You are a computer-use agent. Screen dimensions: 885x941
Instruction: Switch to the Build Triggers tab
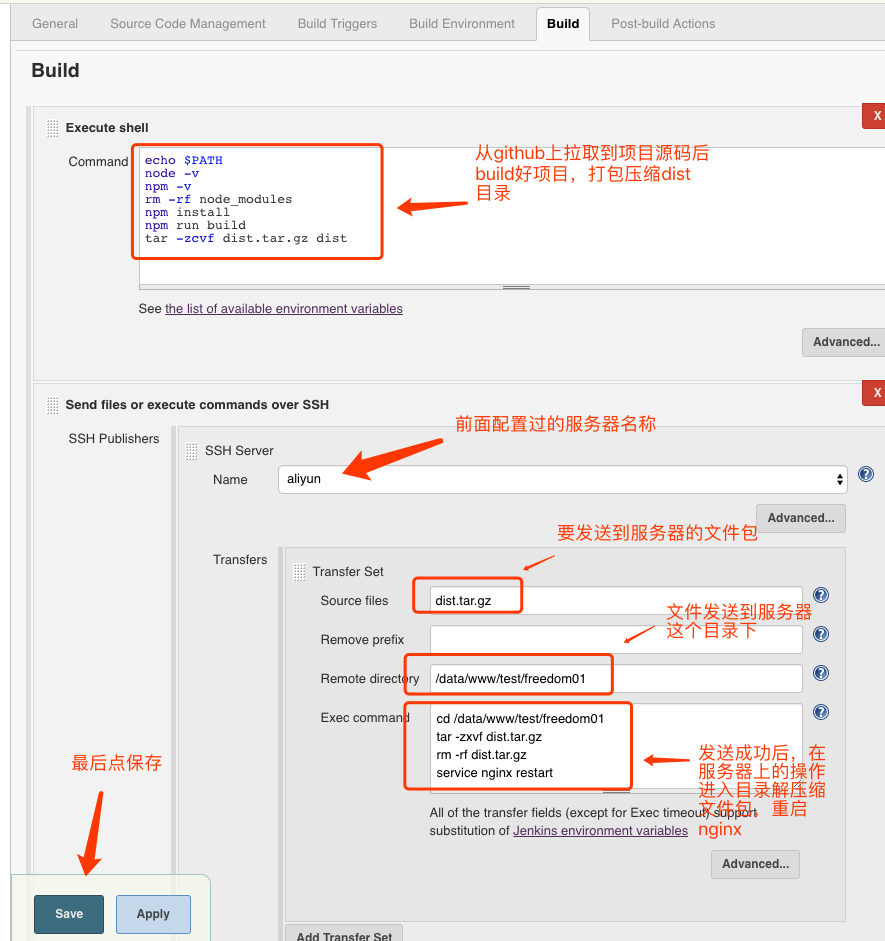pos(336,23)
